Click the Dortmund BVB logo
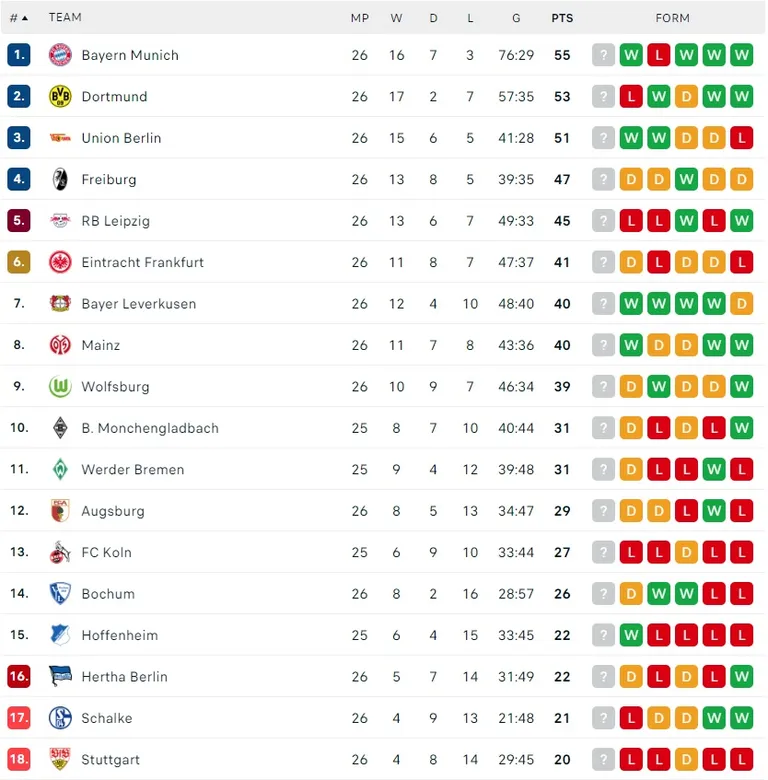The height and width of the screenshot is (780, 768). click(60, 97)
